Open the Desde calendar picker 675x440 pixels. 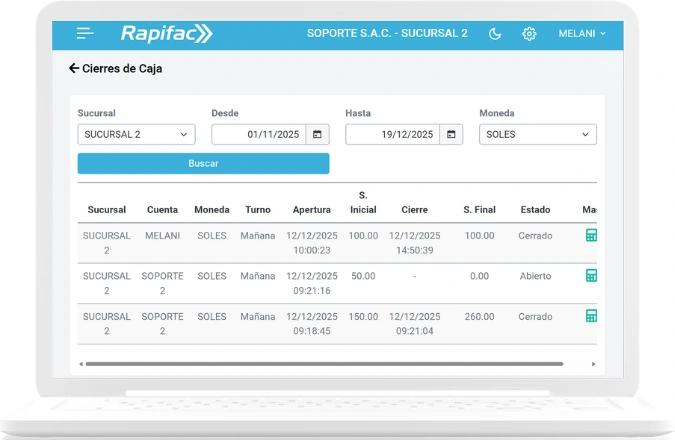[x=317, y=134]
